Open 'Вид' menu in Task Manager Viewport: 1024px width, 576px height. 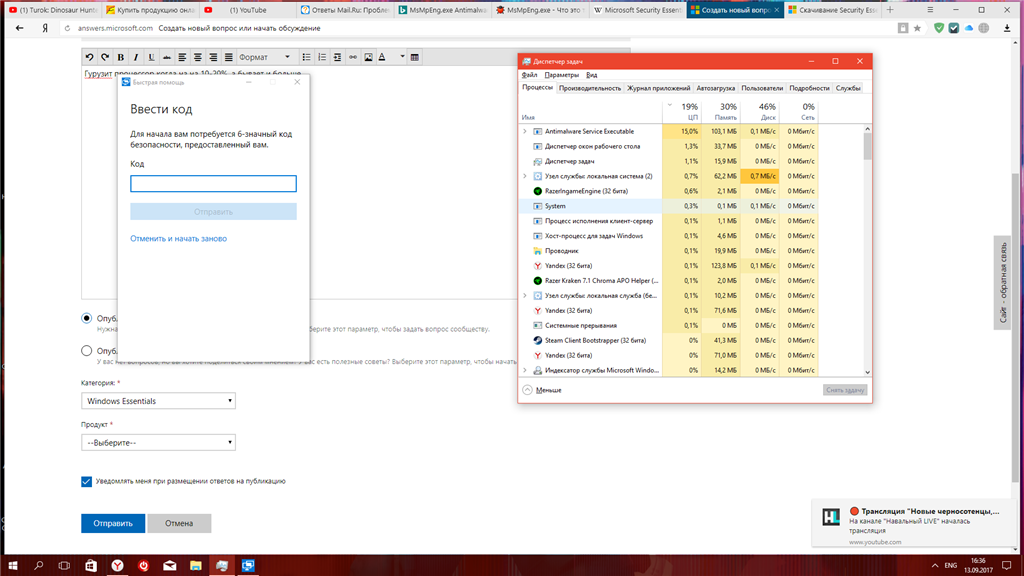592,75
